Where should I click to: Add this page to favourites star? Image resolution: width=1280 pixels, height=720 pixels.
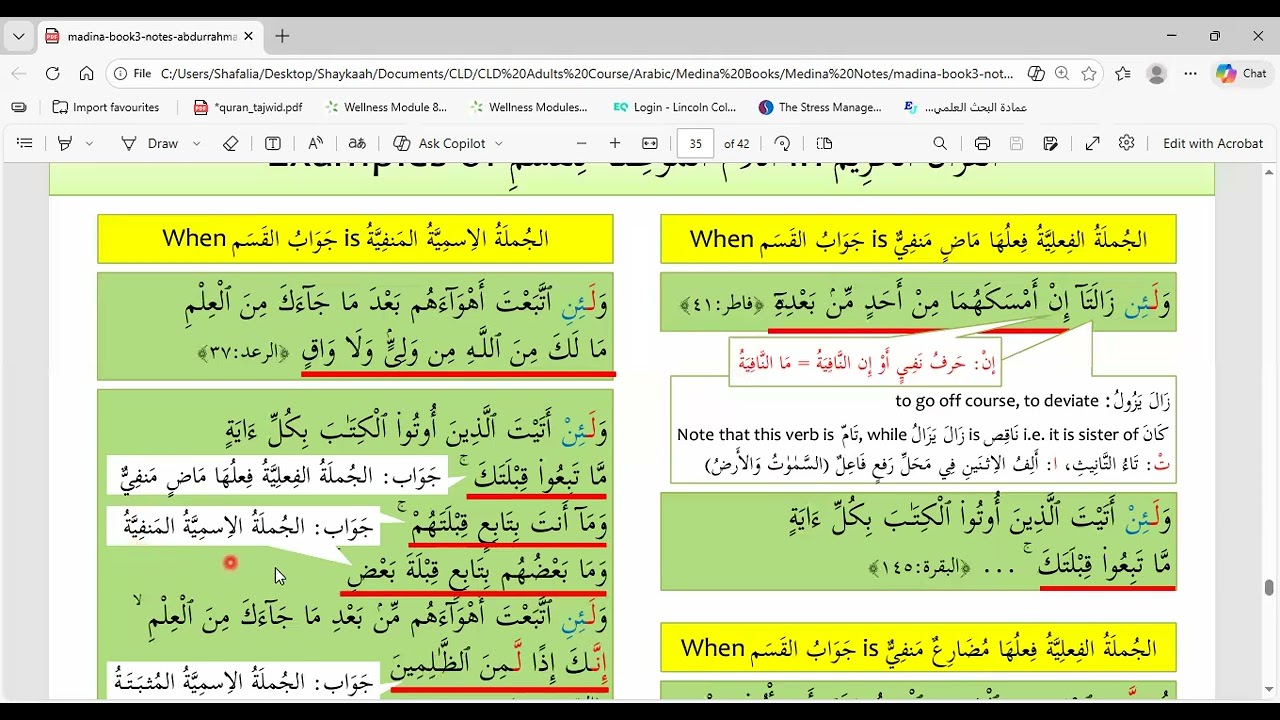1089,73
